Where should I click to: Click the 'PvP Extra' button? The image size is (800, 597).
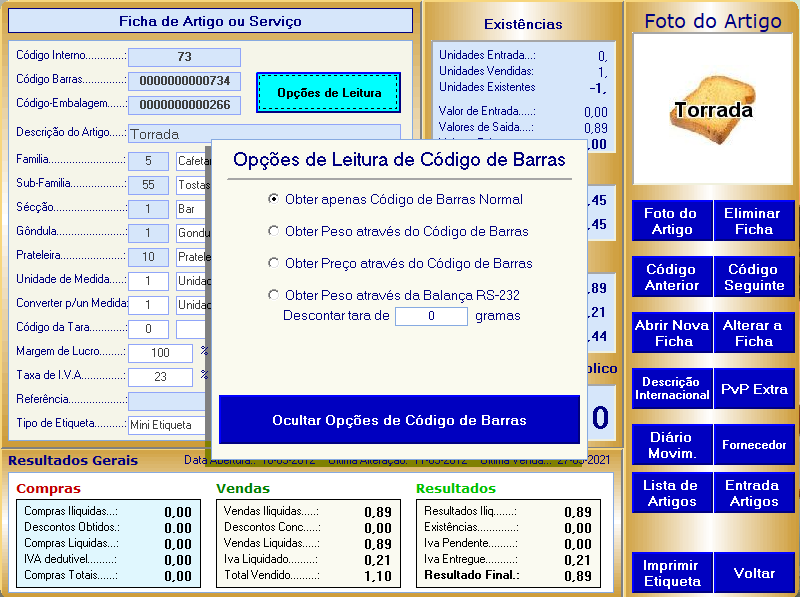pyautogui.click(x=754, y=389)
